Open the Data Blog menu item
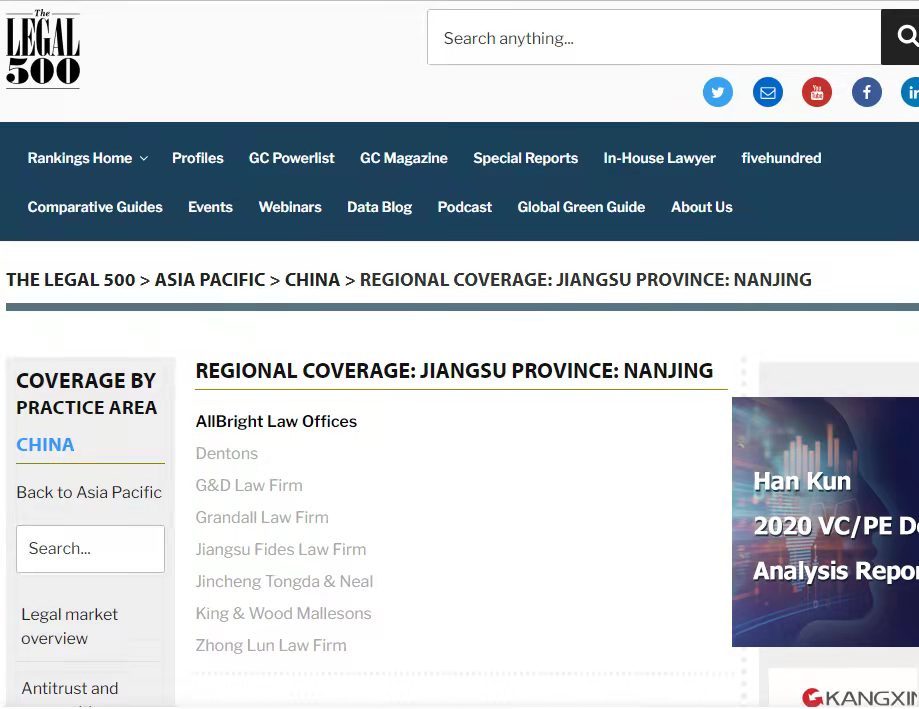The height and width of the screenshot is (709, 919). click(379, 207)
